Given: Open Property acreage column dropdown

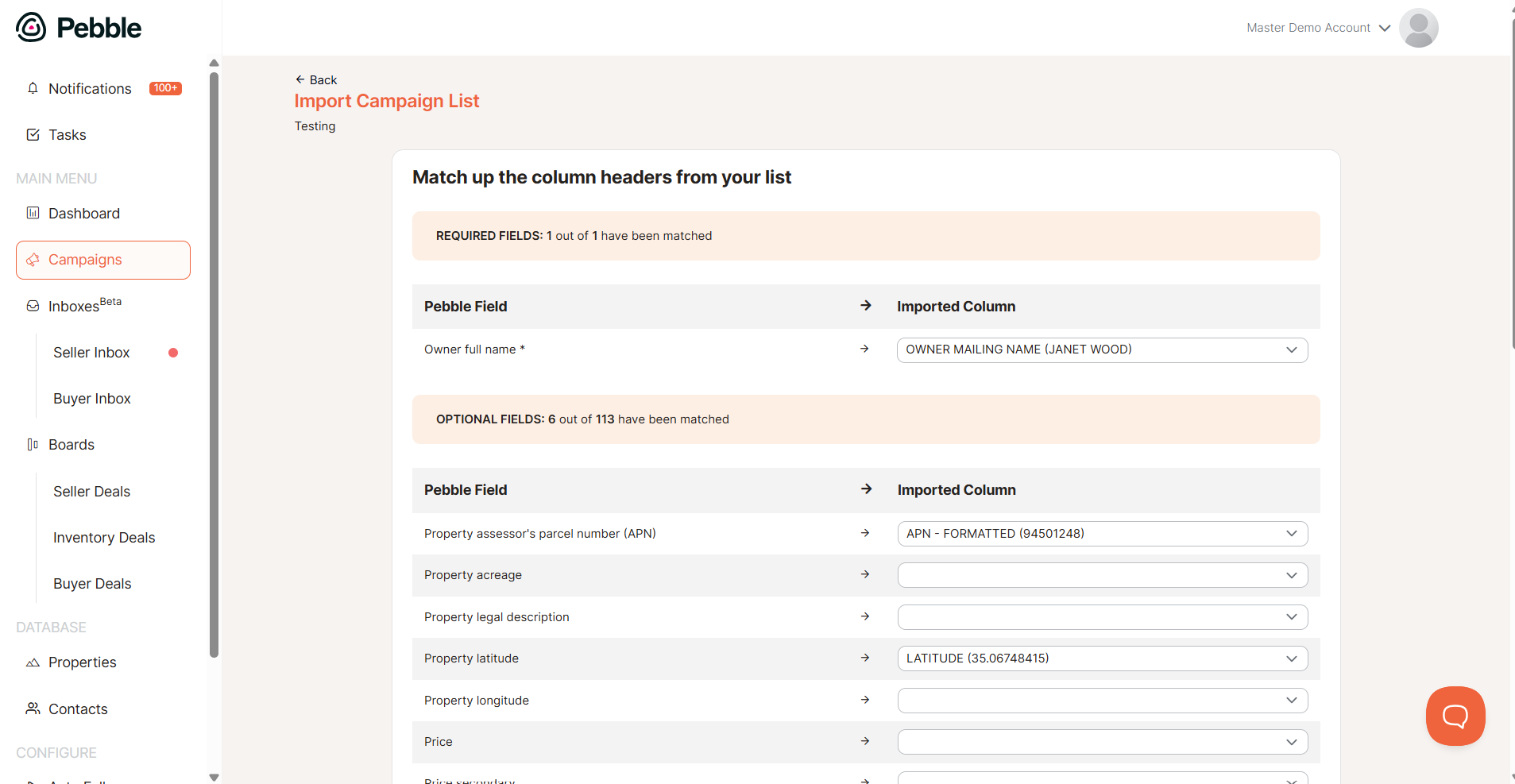Looking at the screenshot, I should pyautogui.click(x=1103, y=575).
